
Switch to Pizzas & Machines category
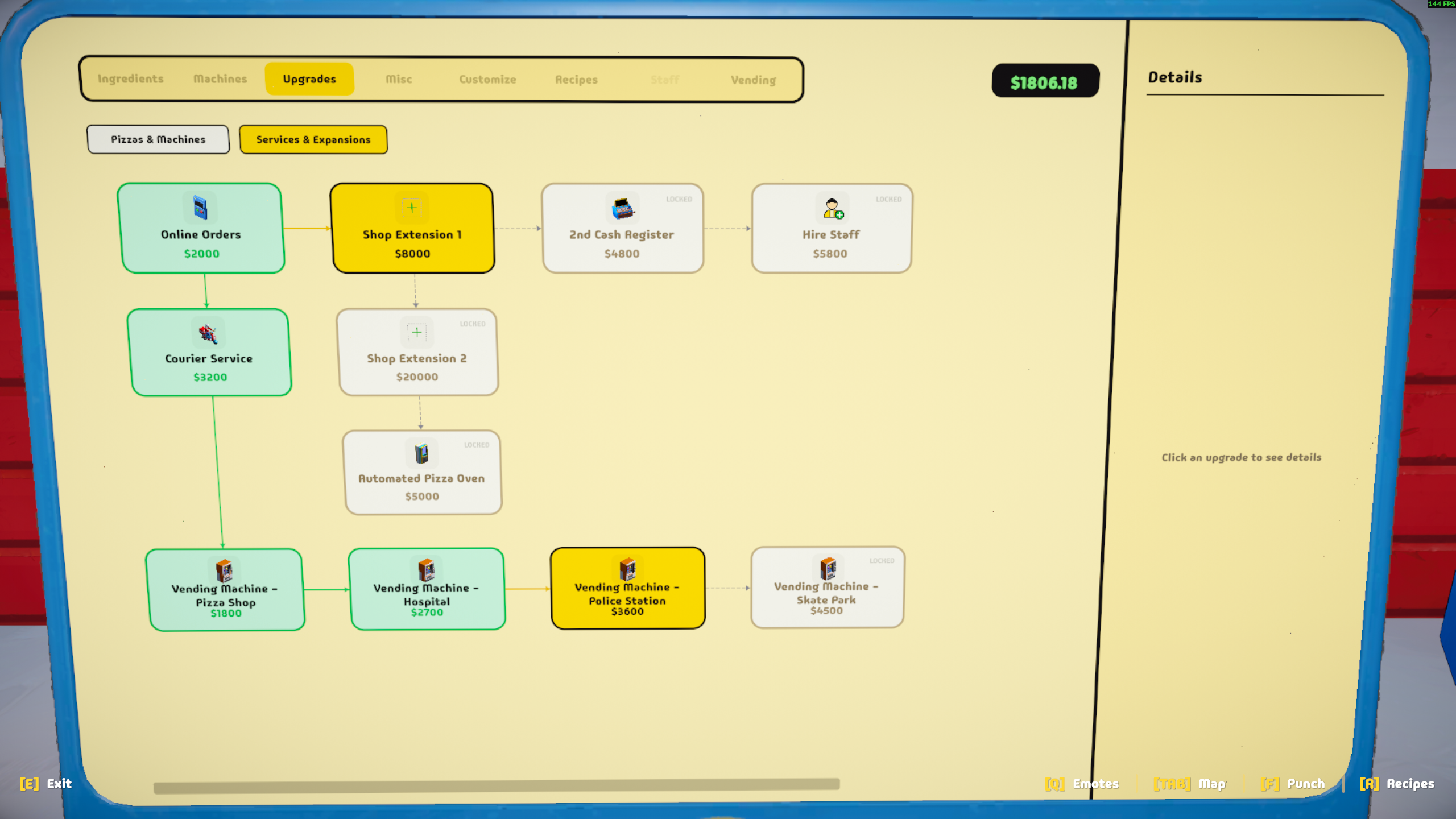point(158,139)
